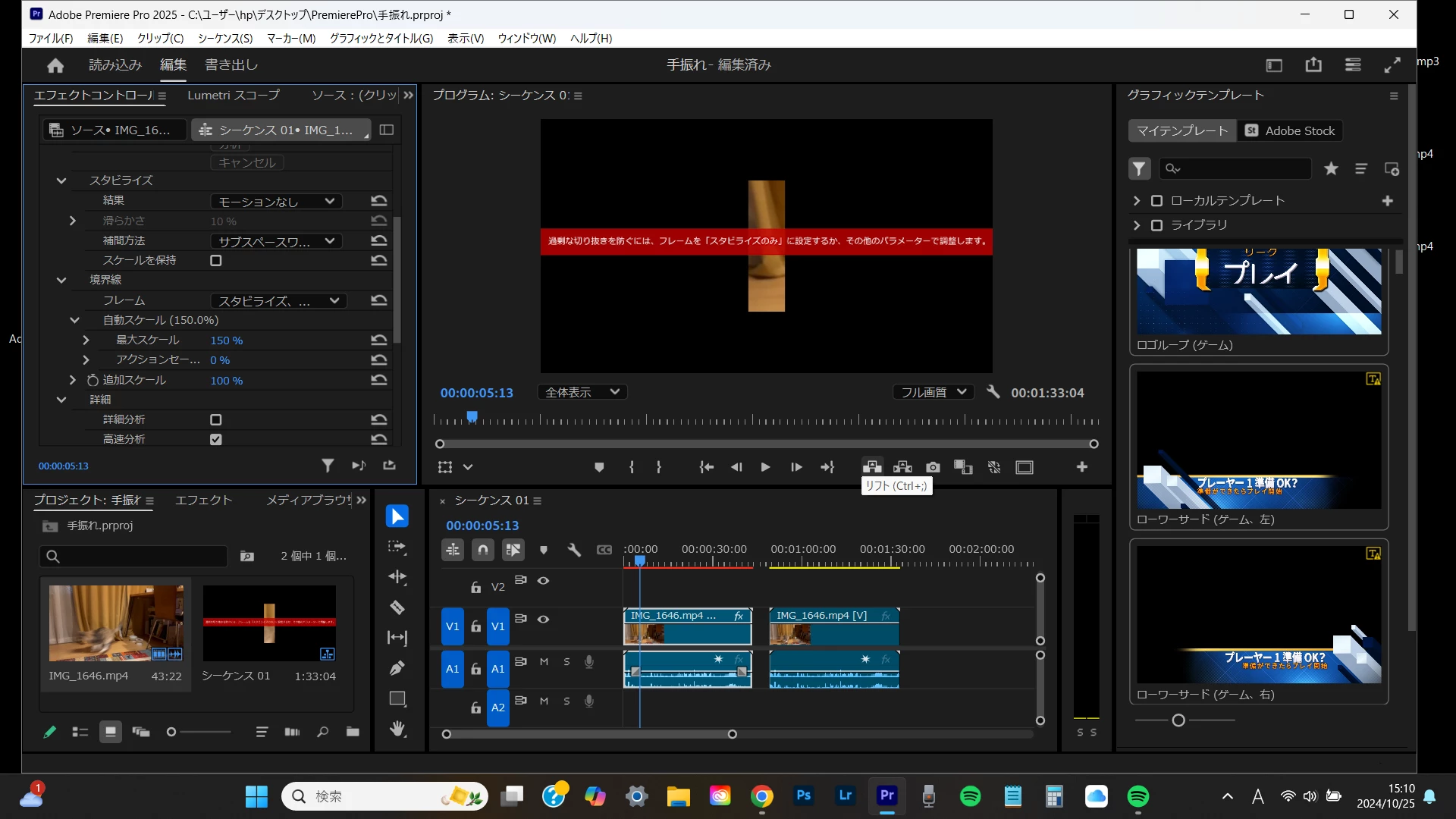Enable the スケールを保持 checkbox

216,261
